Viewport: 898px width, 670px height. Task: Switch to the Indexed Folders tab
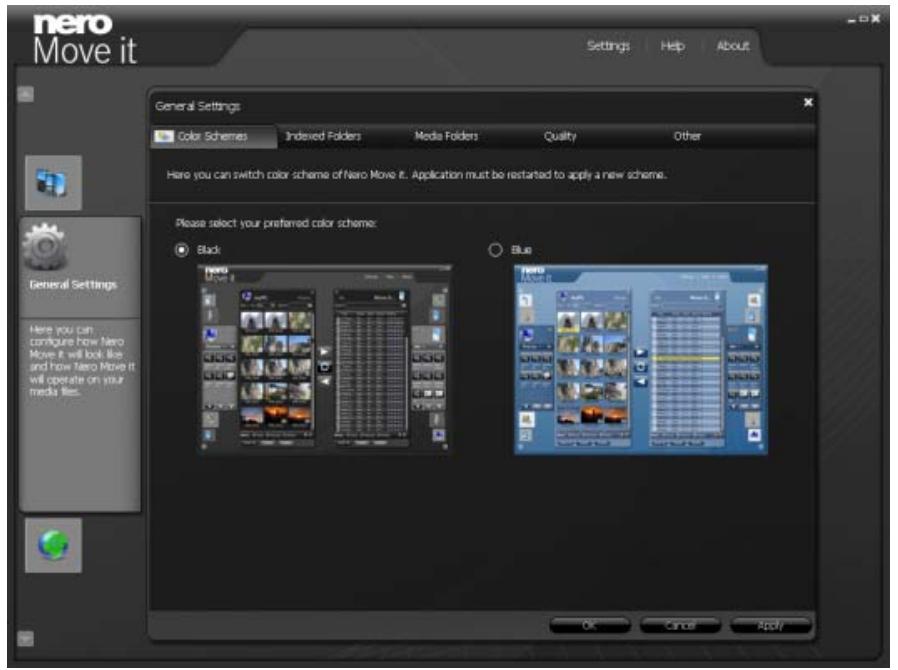tap(323, 136)
